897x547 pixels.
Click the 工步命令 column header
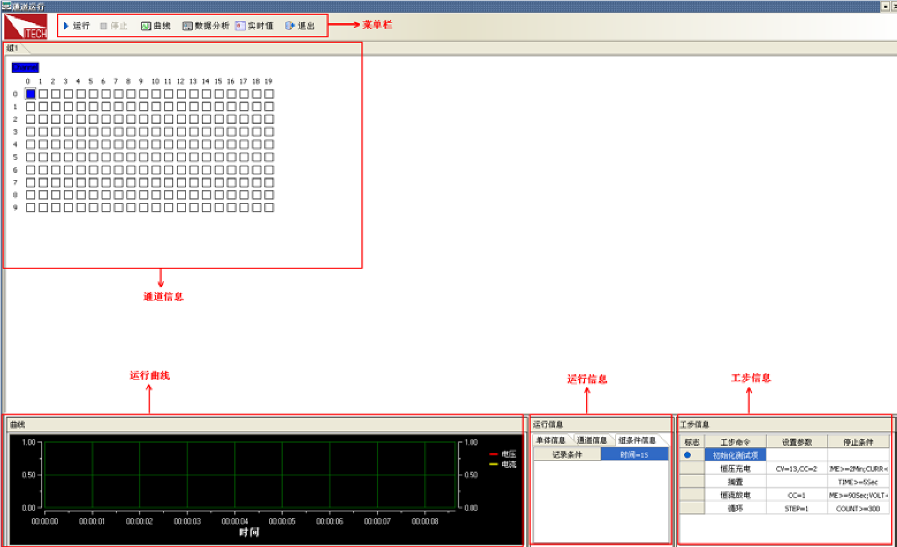coord(734,441)
